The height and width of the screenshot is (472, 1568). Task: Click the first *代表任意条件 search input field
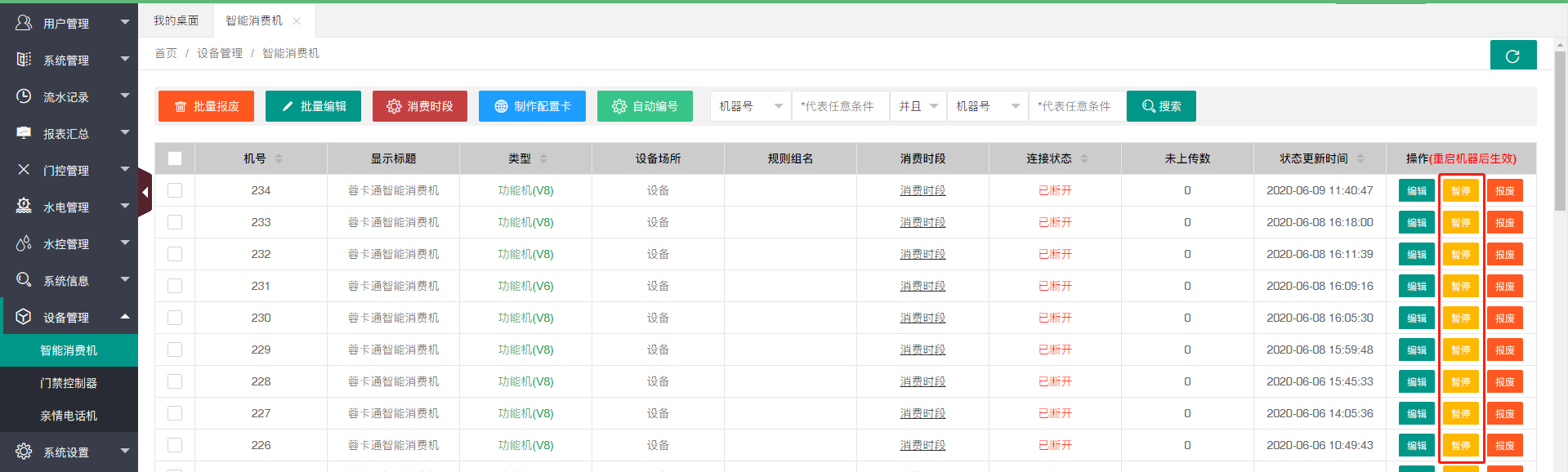pyautogui.click(x=840, y=106)
